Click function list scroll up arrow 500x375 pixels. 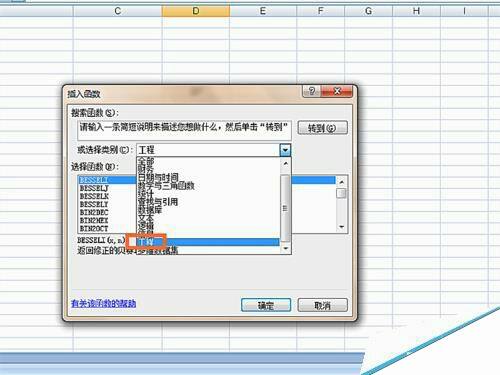[342, 182]
